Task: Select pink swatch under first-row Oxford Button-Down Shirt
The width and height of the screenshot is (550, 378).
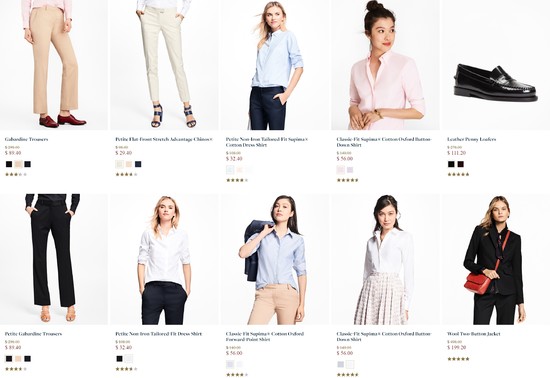Action: pyautogui.click(x=341, y=170)
